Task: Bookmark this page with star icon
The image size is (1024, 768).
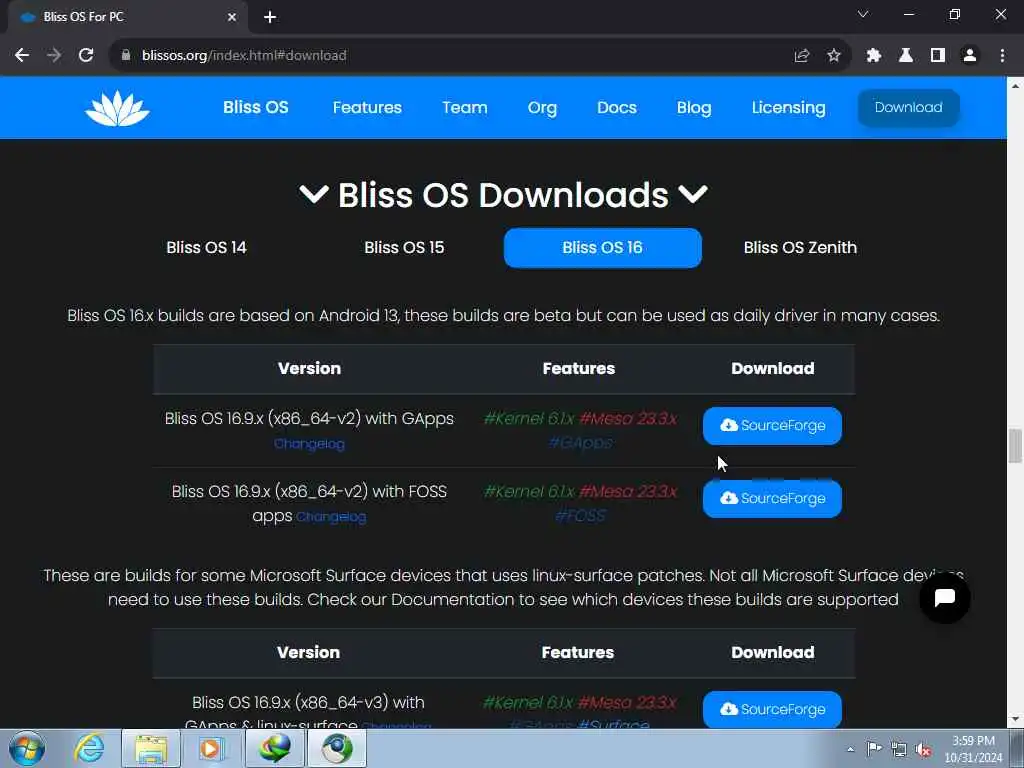Action: (x=834, y=56)
